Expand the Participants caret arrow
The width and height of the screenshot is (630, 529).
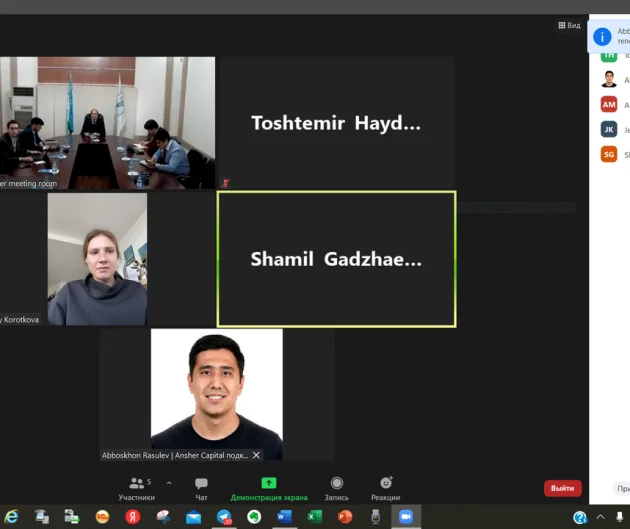tap(169, 483)
